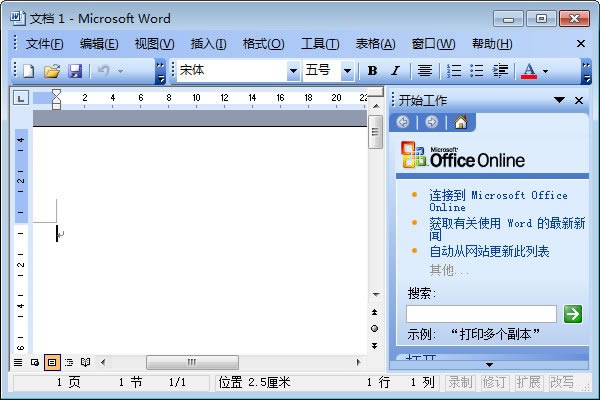Toggle 扩展 selection mode in status bar
600x400 pixels.
(x=528, y=382)
